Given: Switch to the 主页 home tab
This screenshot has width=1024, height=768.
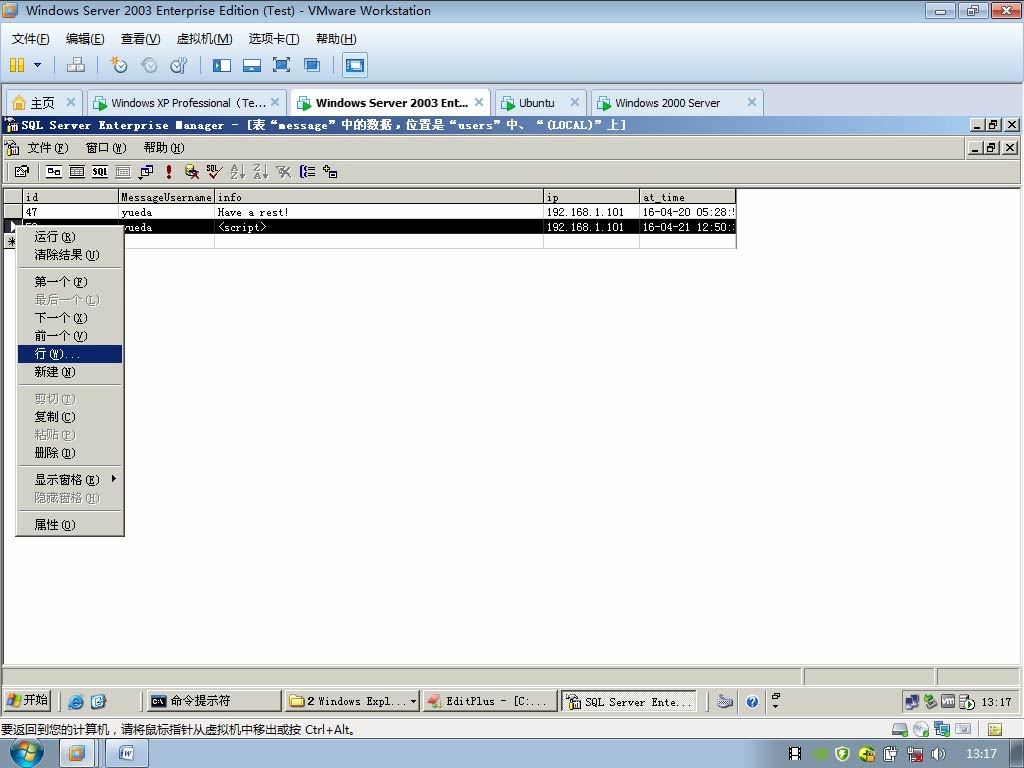Looking at the screenshot, I should tap(43, 103).
